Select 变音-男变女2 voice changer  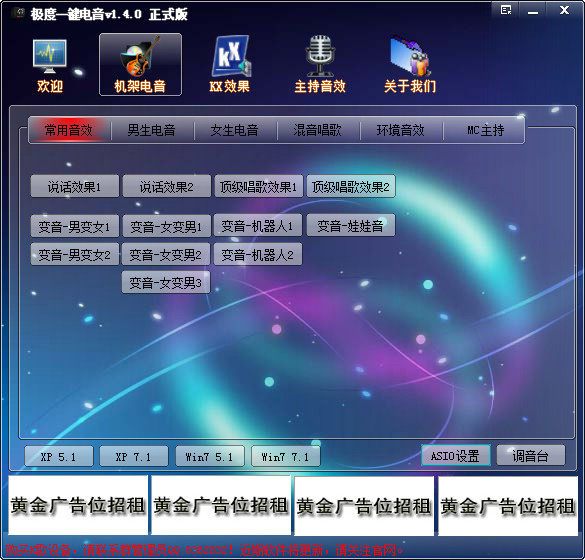coord(75,254)
